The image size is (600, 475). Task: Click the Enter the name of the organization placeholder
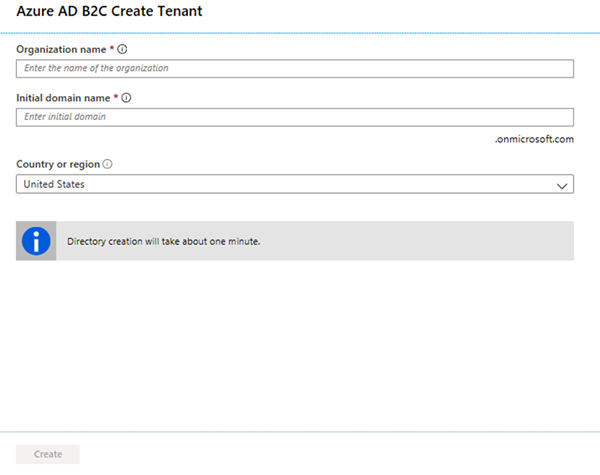click(96, 68)
